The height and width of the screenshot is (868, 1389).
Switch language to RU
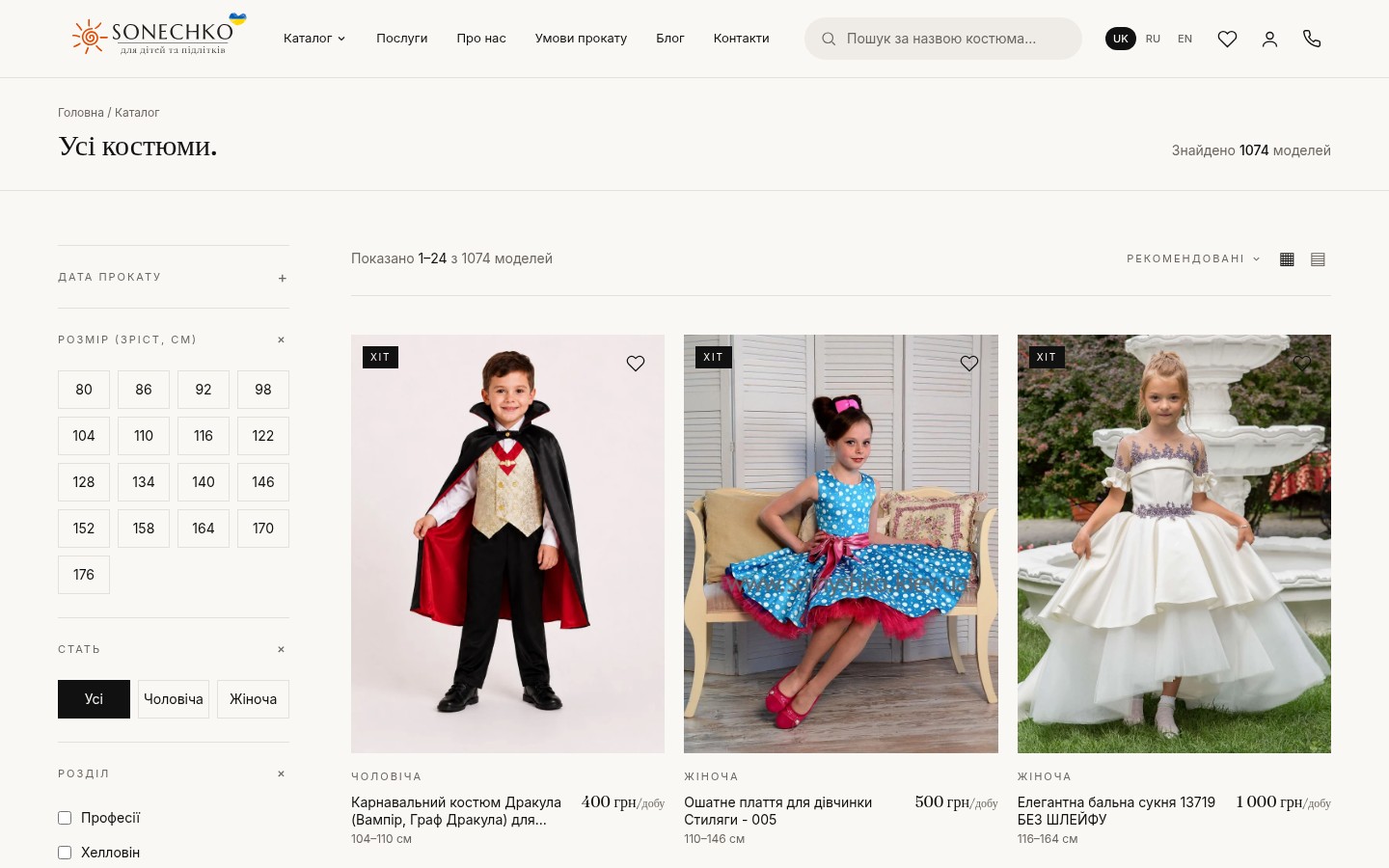pyautogui.click(x=1153, y=39)
